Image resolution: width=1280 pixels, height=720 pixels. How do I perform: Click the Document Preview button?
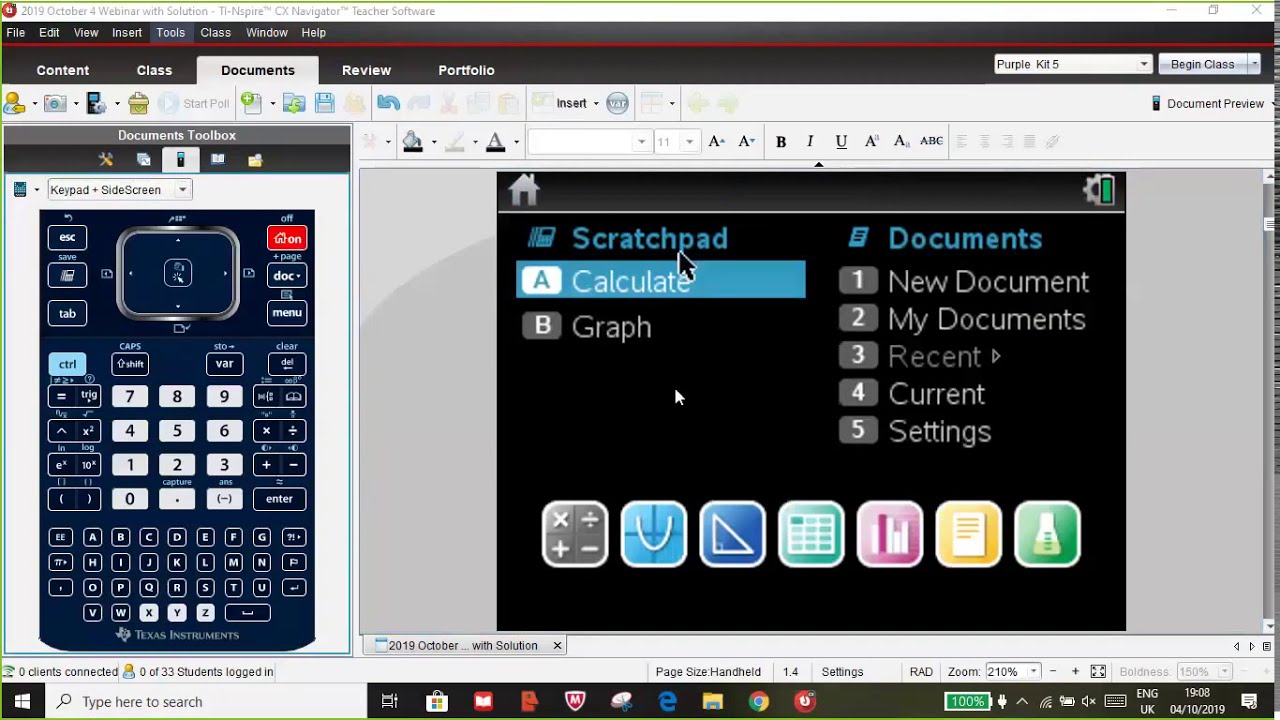(1208, 103)
